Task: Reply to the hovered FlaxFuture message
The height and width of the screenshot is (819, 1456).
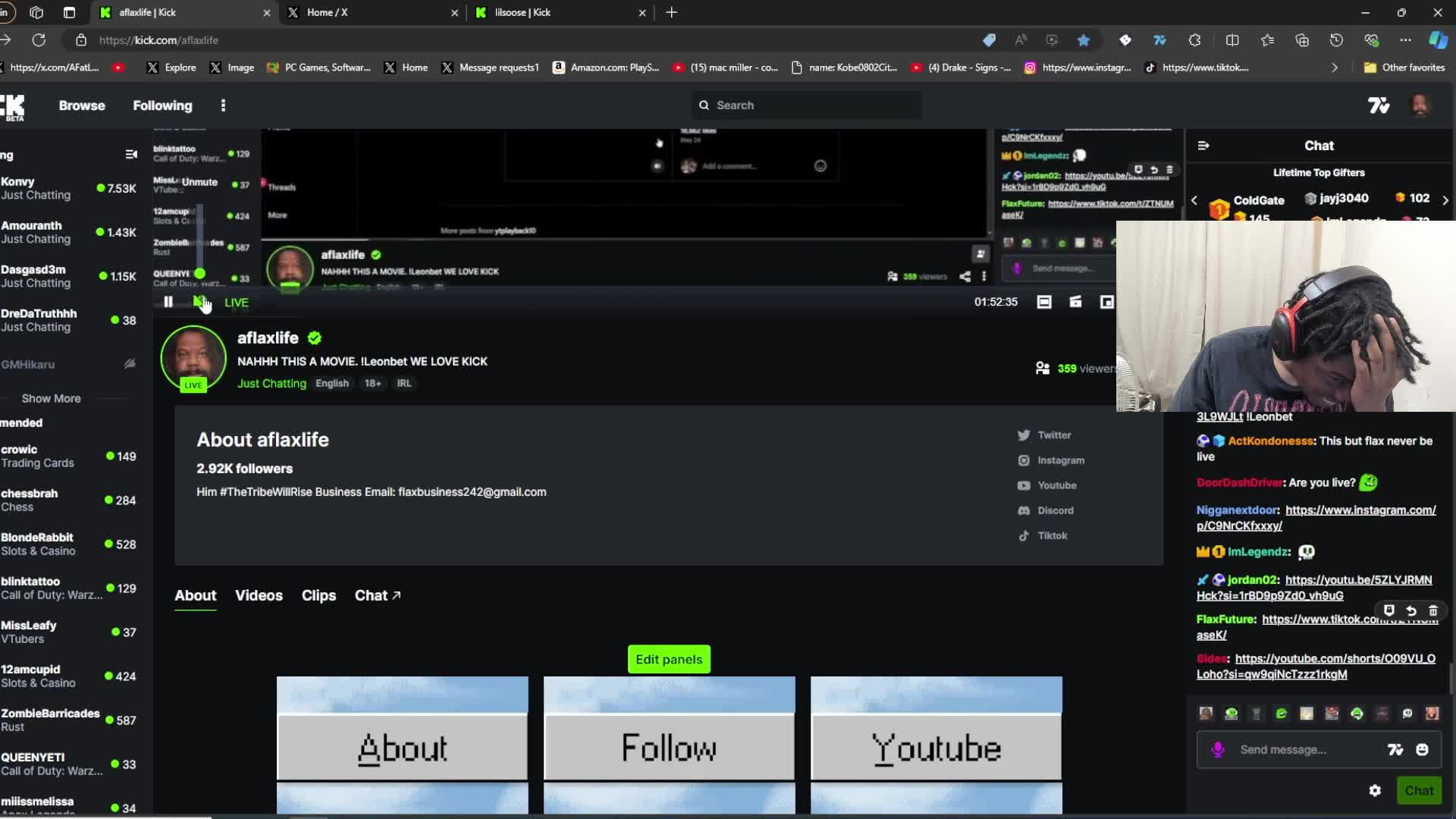Action: coord(1410,610)
